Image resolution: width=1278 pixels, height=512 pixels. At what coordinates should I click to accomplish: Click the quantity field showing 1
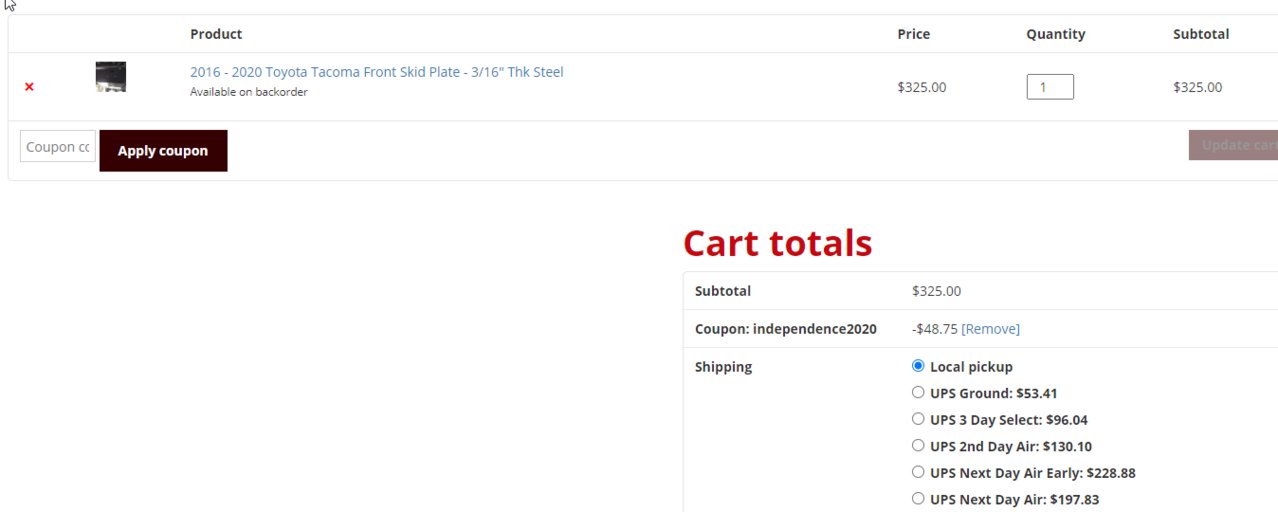[x=1050, y=87]
